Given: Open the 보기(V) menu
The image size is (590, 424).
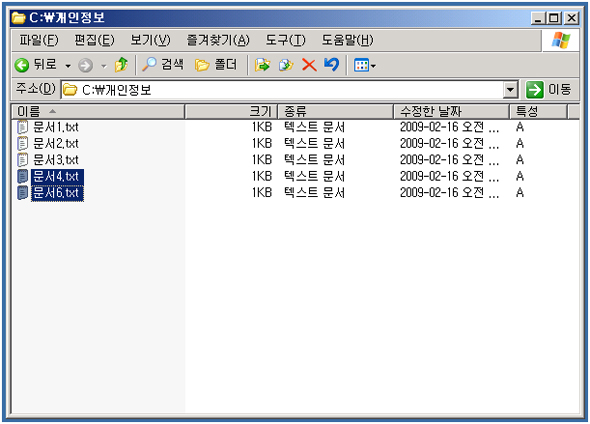Looking at the screenshot, I should [x=150, y=40].
